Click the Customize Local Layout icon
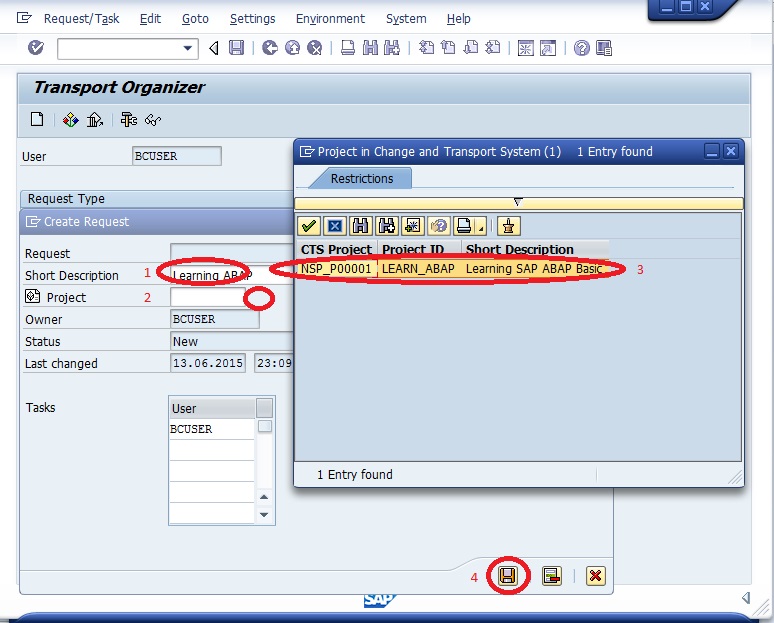774x623 pixels. (604, 48)
